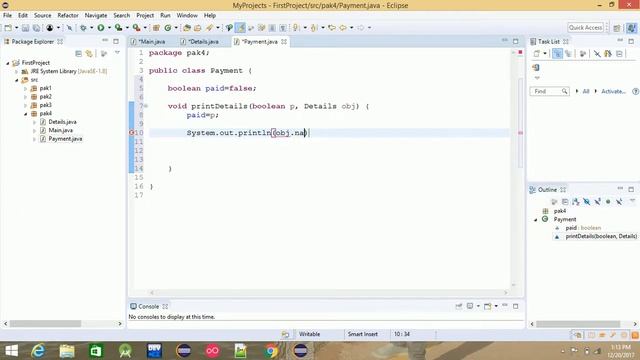Toggle Categorized view in Task List

tap(557, 53)
